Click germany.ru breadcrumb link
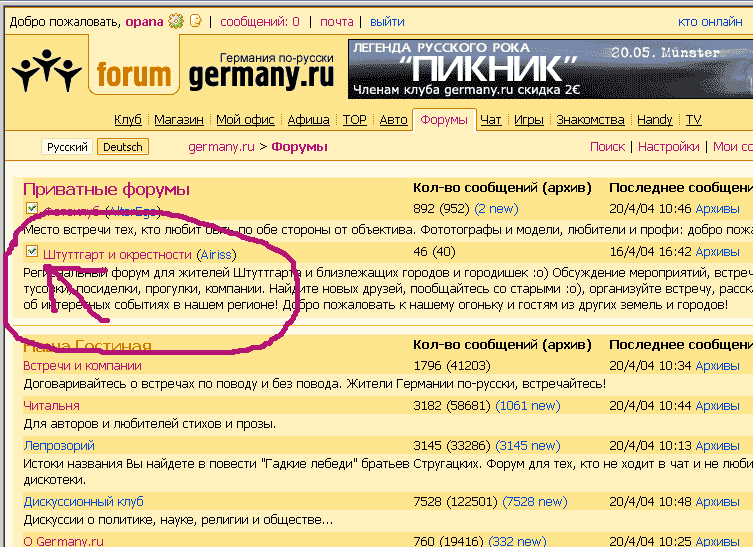The image size is (753, 547). click(x=221, y=147)
